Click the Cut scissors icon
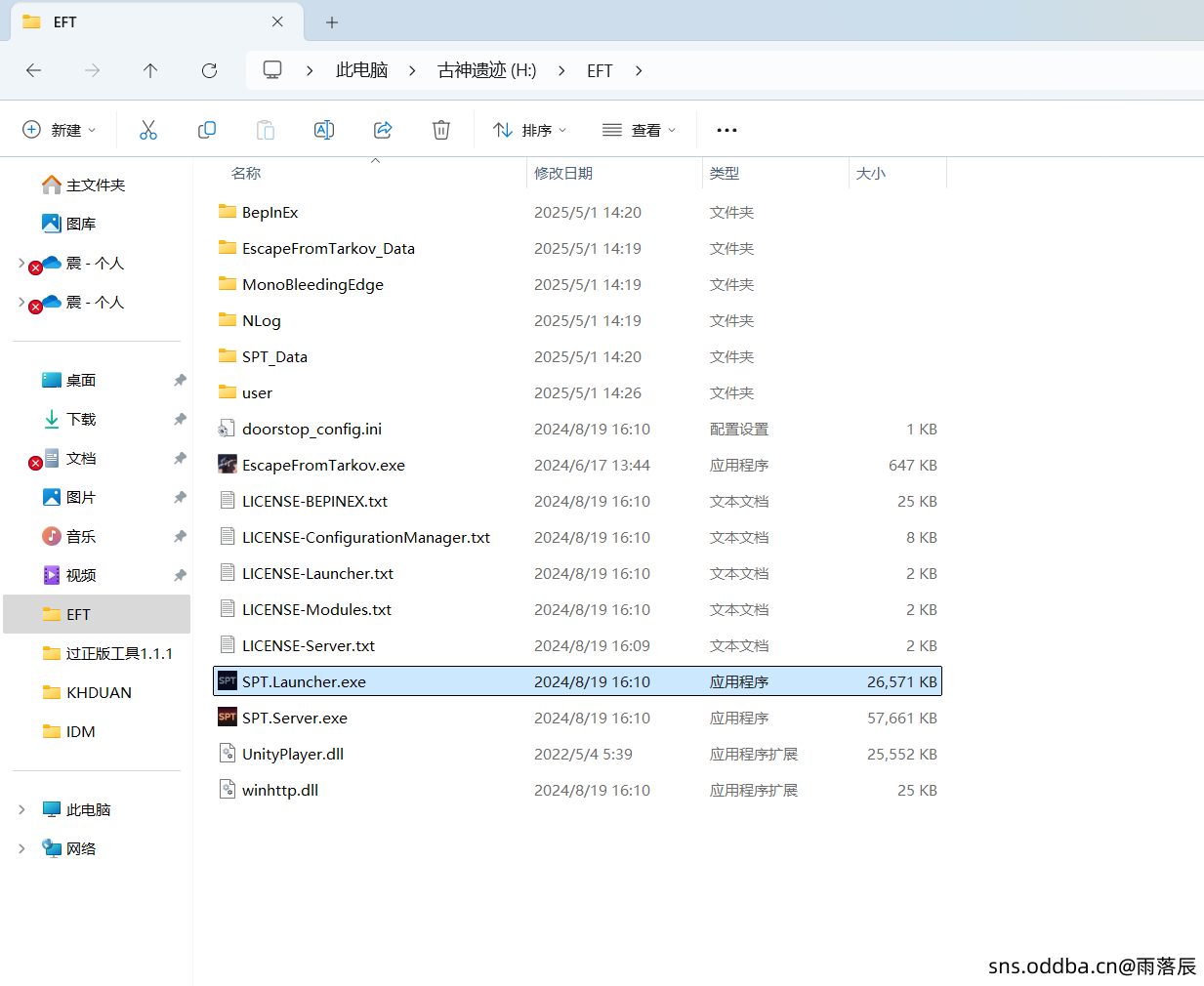This screenshot has width=1204, height=986. 148,130
